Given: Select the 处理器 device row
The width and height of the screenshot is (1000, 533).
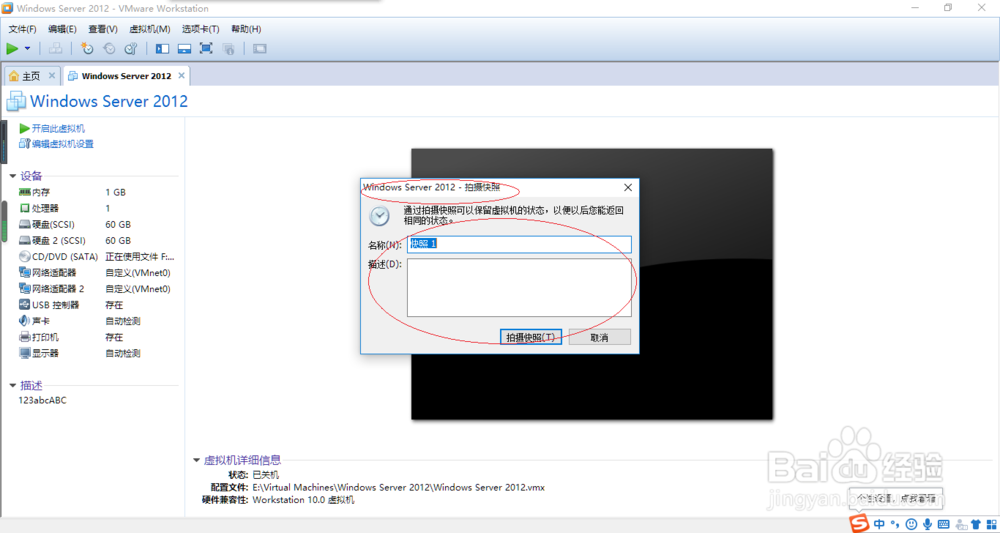Looking at the screenshot, I should coord(96,208).
